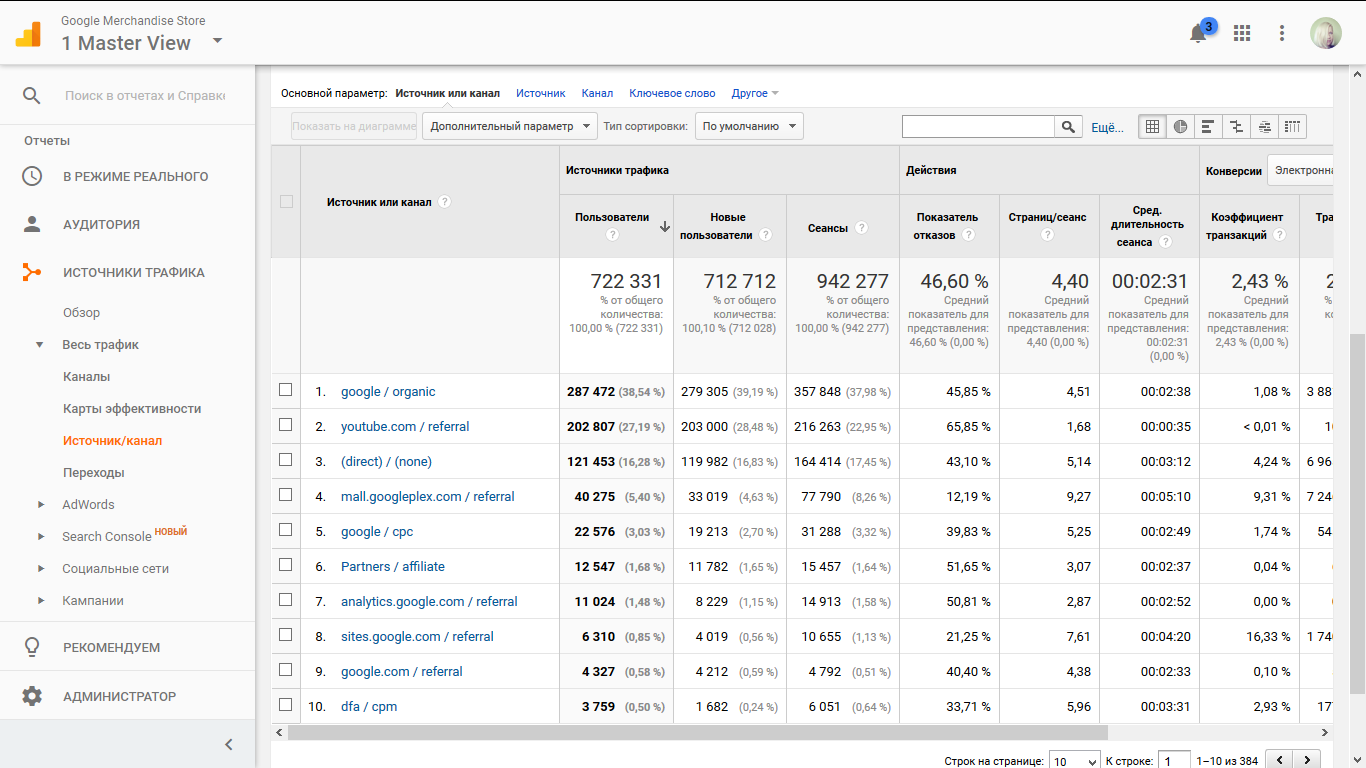This screenshot has width=1366, height=768.
Task: Switch to the pie chart percentage view
Action: (x=1179, y=126)
